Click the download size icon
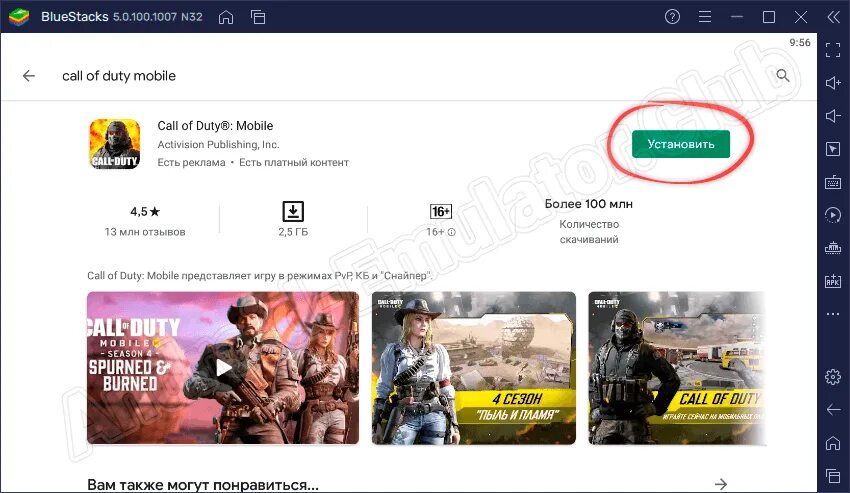850x493 pixels. click(293, 212)
